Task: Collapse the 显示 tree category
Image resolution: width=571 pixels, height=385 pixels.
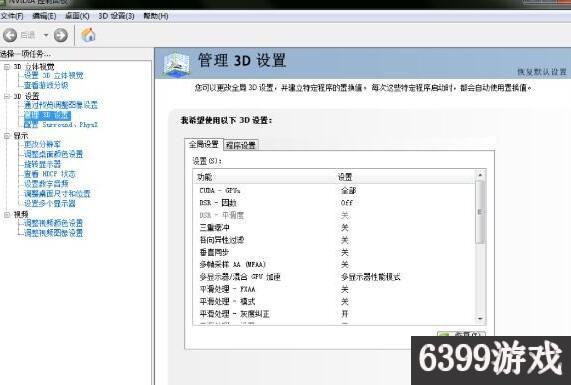Action: (7, 136)
